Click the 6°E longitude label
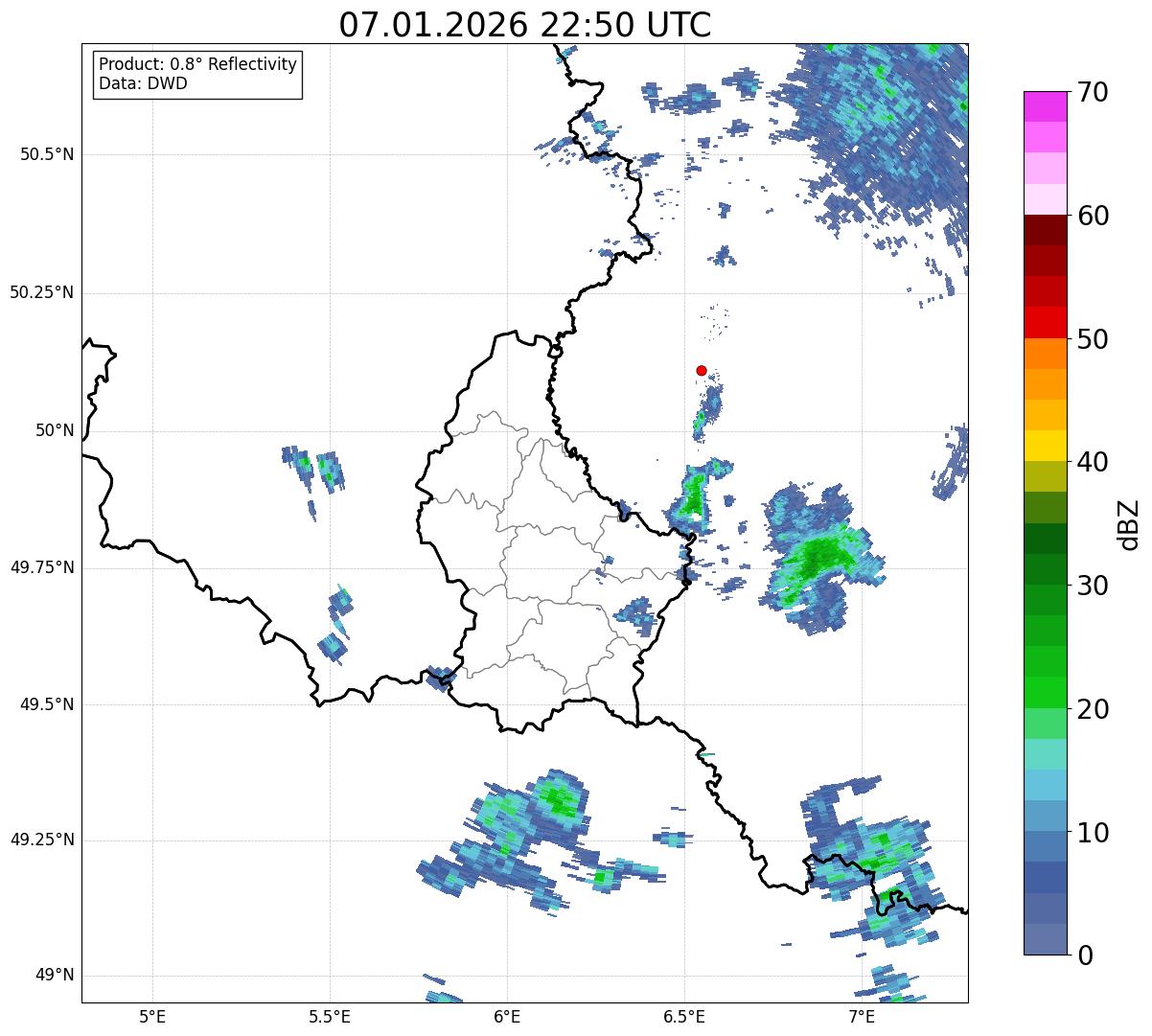The image size is (1152, 1036). [x=507, y=1016]
